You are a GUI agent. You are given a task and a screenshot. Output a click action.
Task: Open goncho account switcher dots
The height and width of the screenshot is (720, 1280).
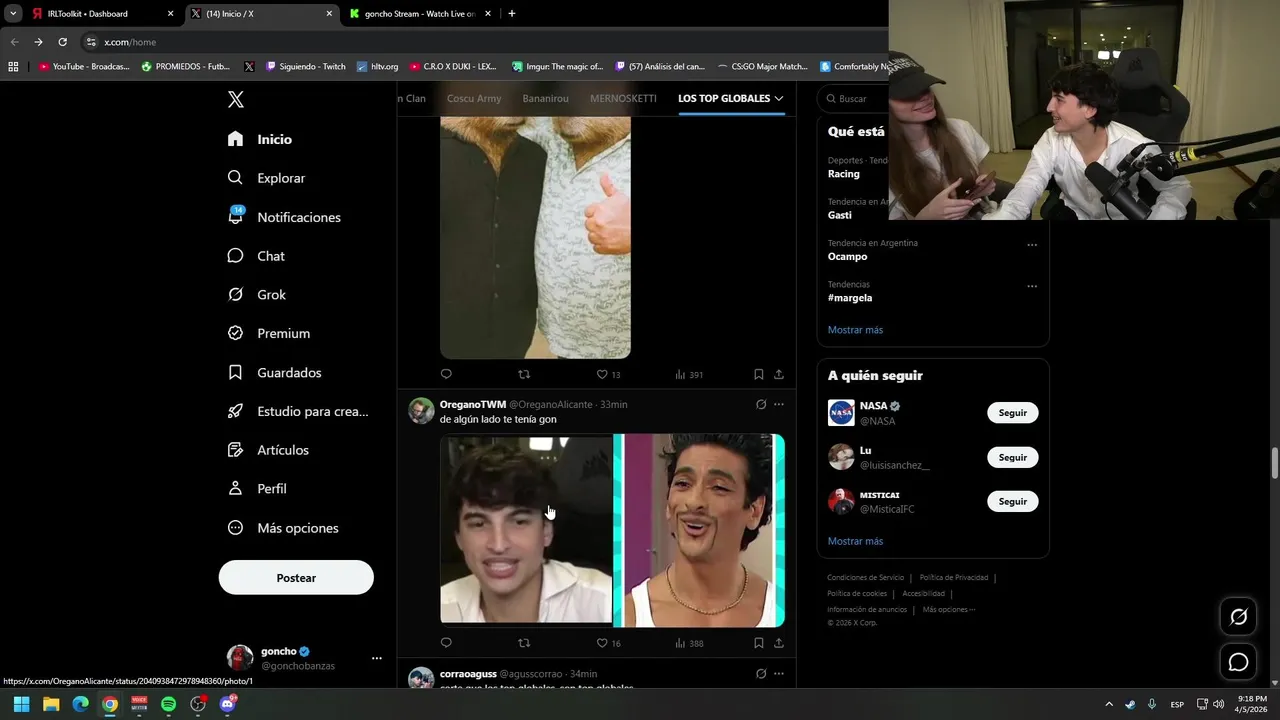pyautogui.click(x=377, y=658)
